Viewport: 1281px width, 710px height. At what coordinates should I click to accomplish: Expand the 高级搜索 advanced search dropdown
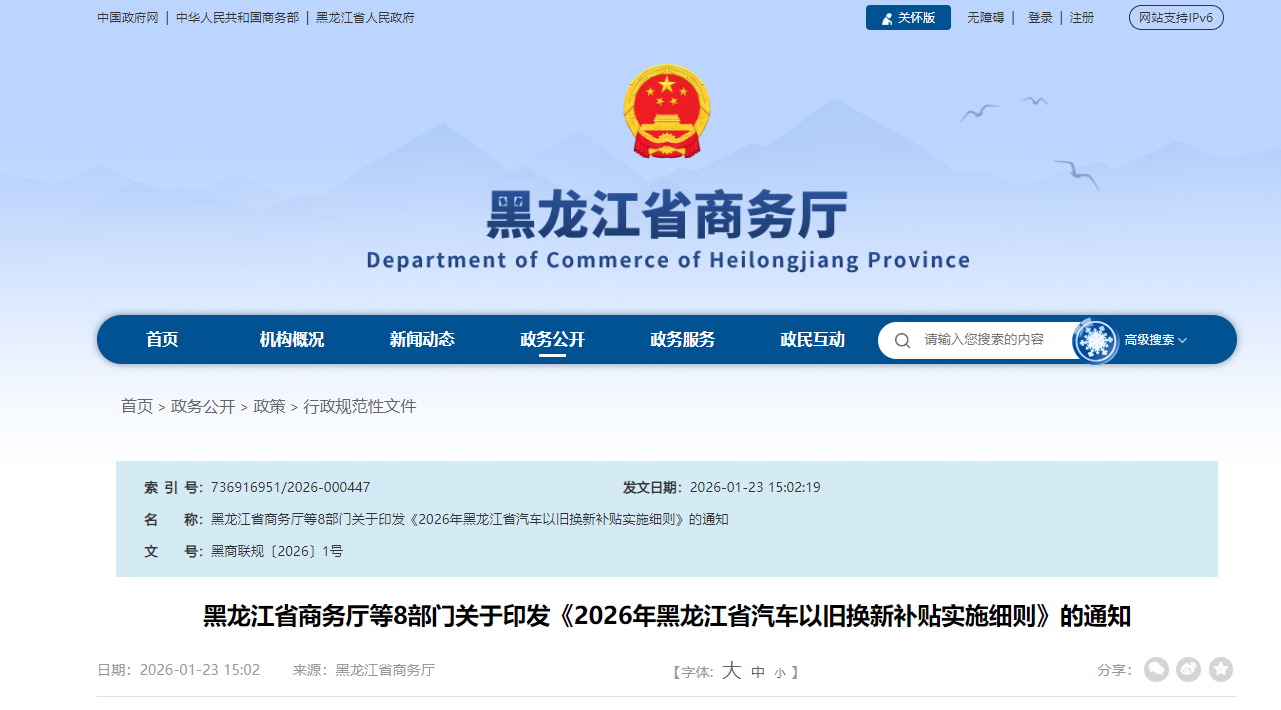tap(1155, 340)
